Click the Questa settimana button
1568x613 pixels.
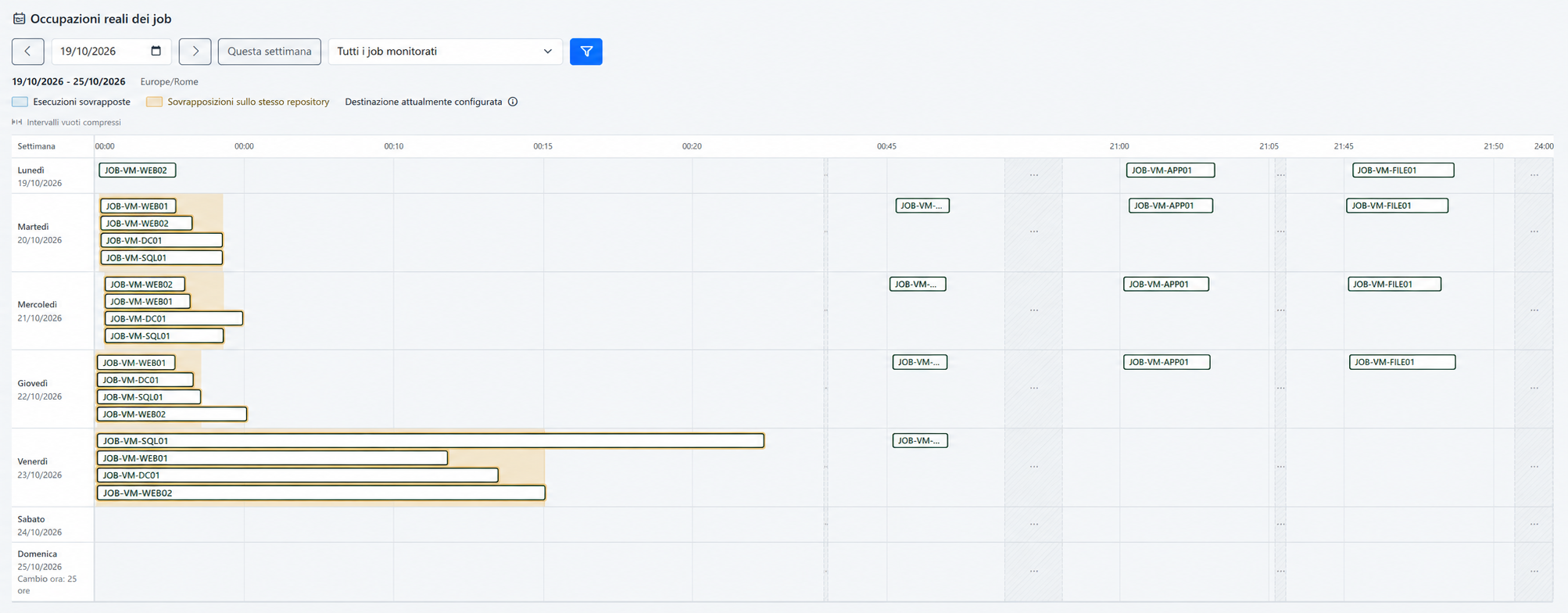(x=270, y=52)
